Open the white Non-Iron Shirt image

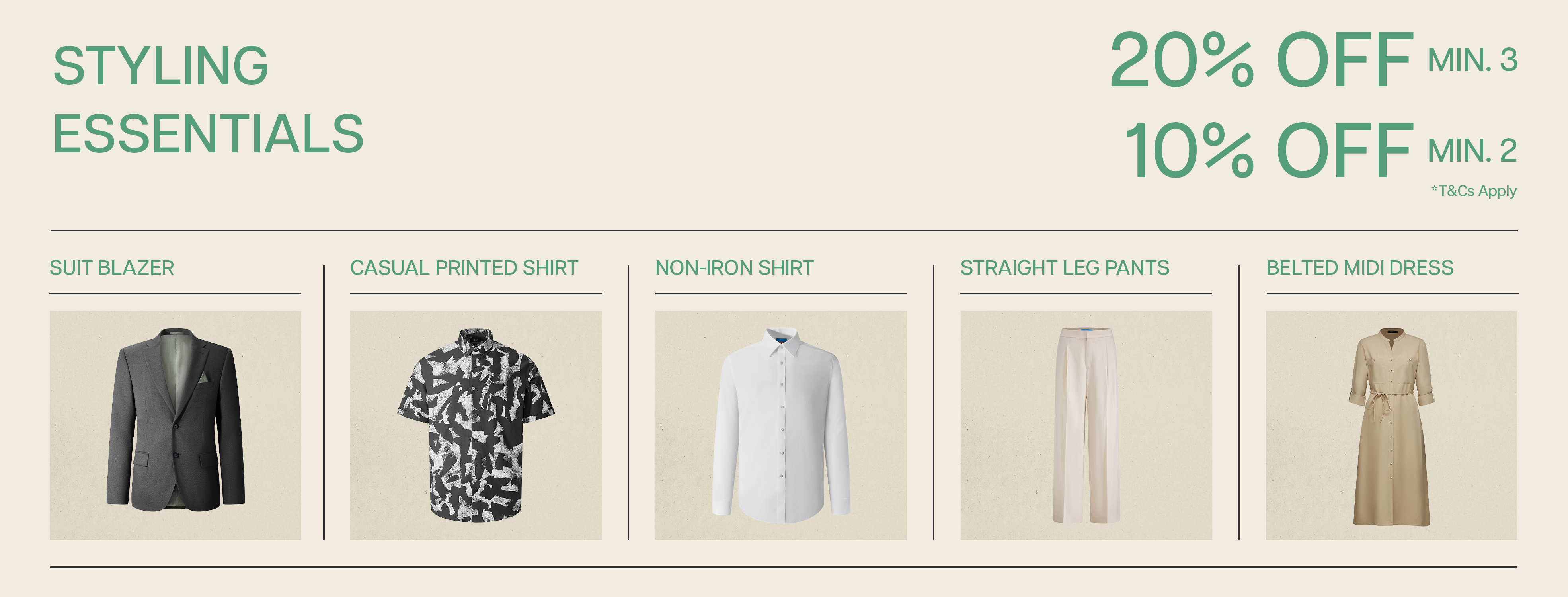[x=781, y=425]
